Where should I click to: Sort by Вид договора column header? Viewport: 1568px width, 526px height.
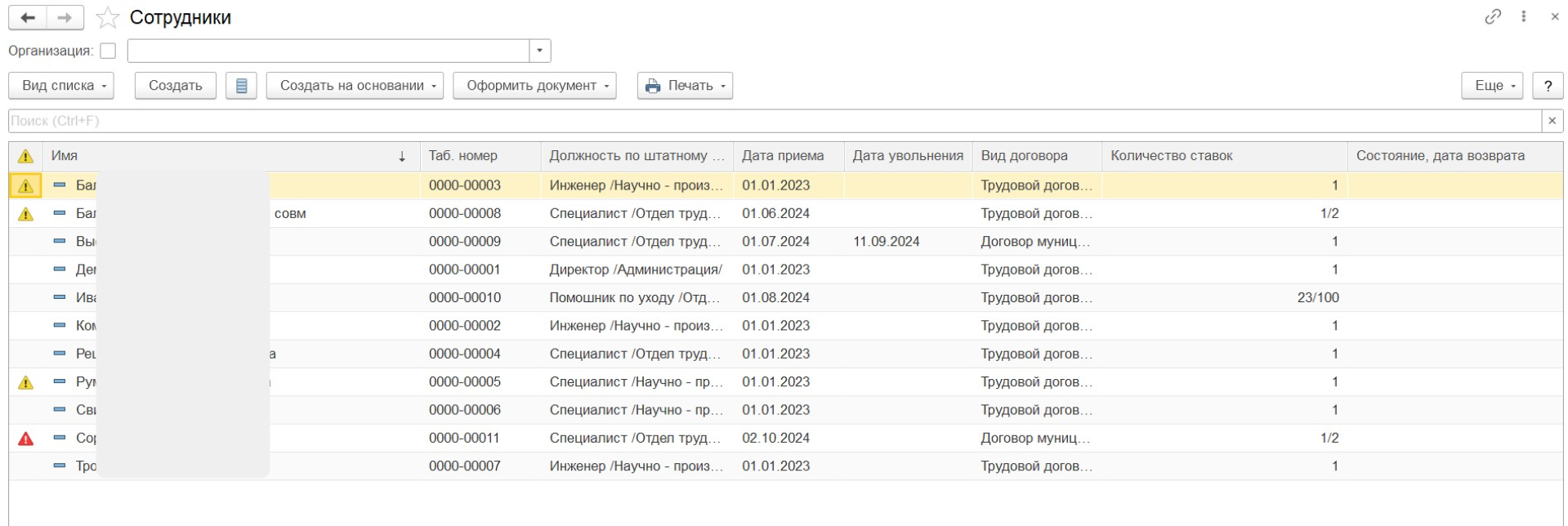1037,156
